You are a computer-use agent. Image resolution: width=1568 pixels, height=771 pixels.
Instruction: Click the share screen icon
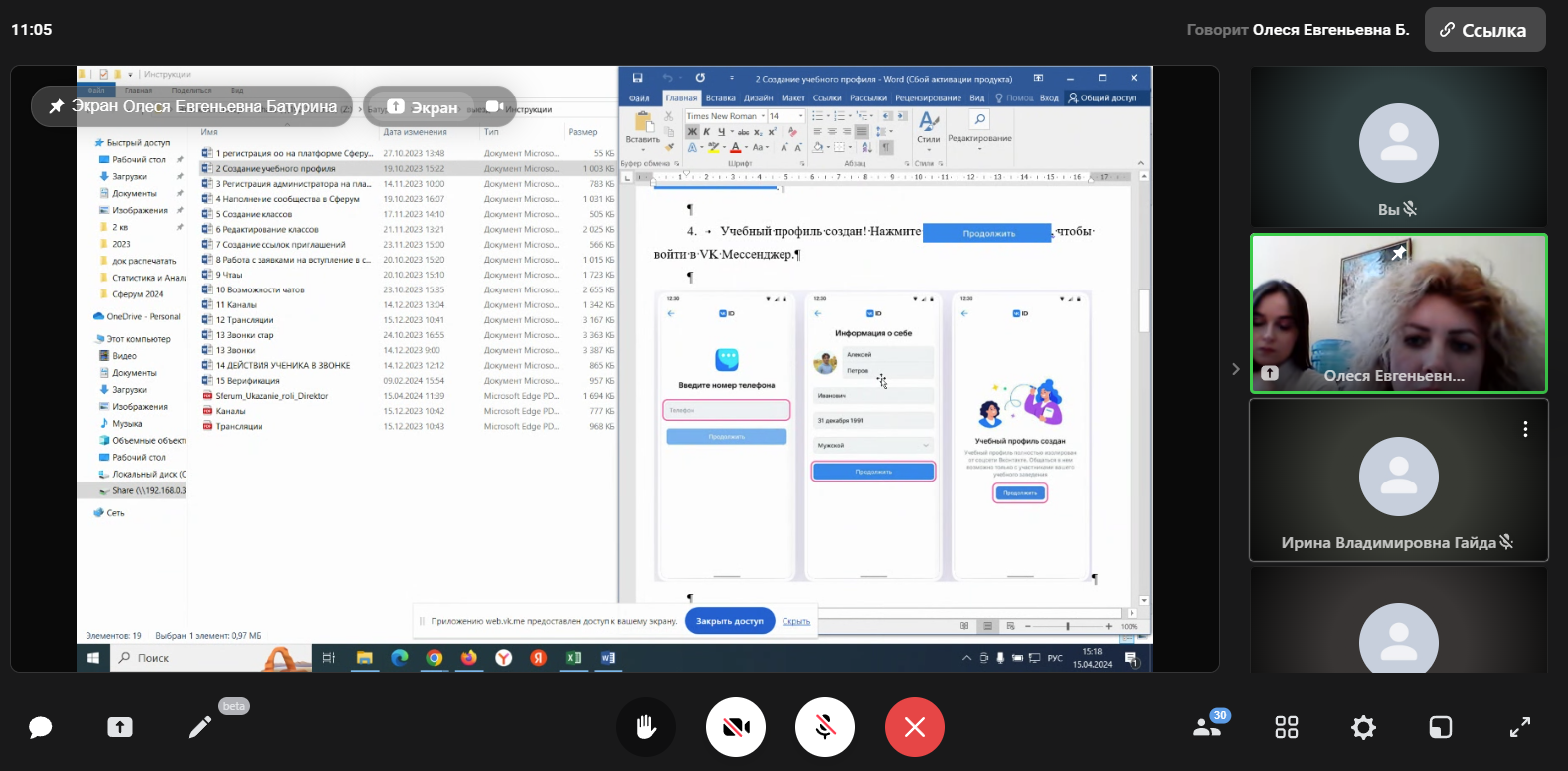point(120,728)
